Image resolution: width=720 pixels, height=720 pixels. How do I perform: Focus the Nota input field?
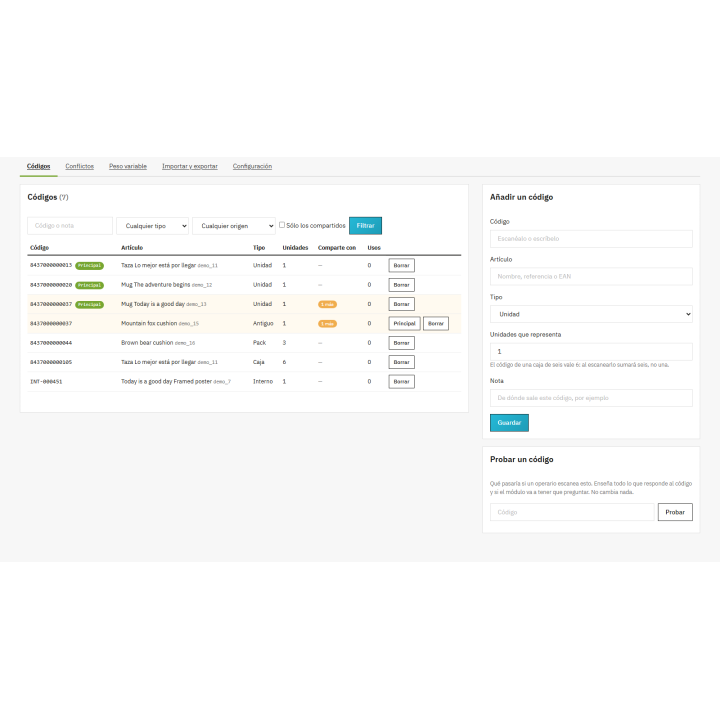pos(591,398)
